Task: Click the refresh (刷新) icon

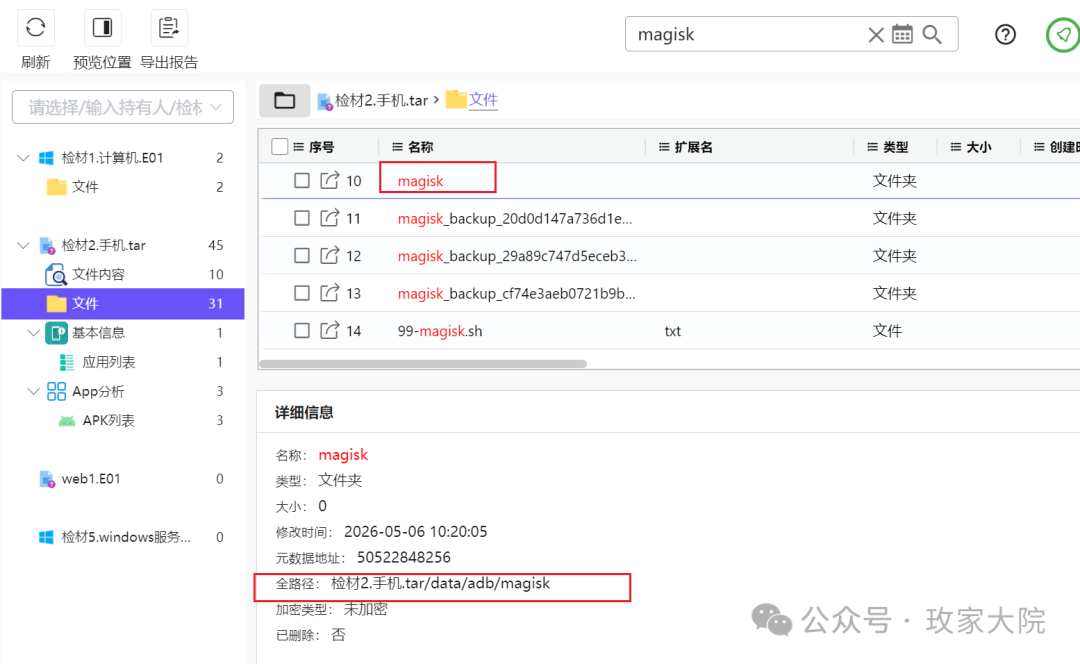Action: tap(35, 28)
